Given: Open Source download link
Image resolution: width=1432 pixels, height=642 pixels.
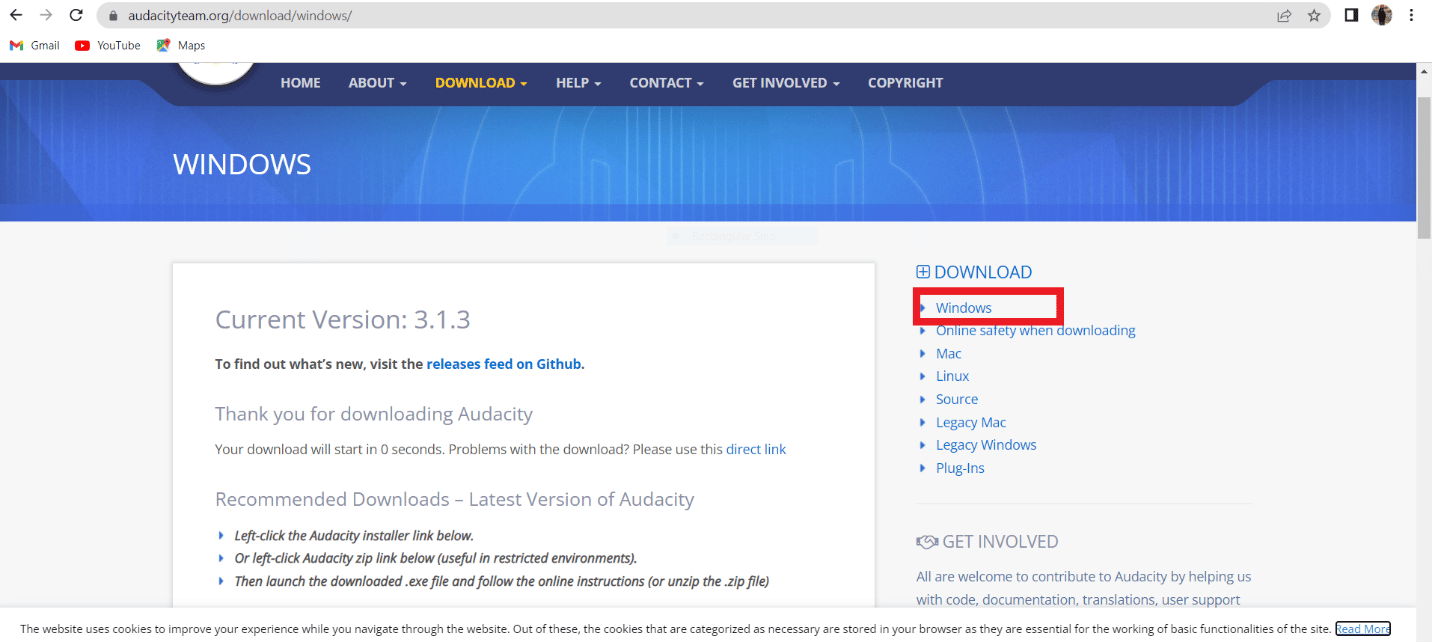Looking at the screenshot, I should coord(957,399).
